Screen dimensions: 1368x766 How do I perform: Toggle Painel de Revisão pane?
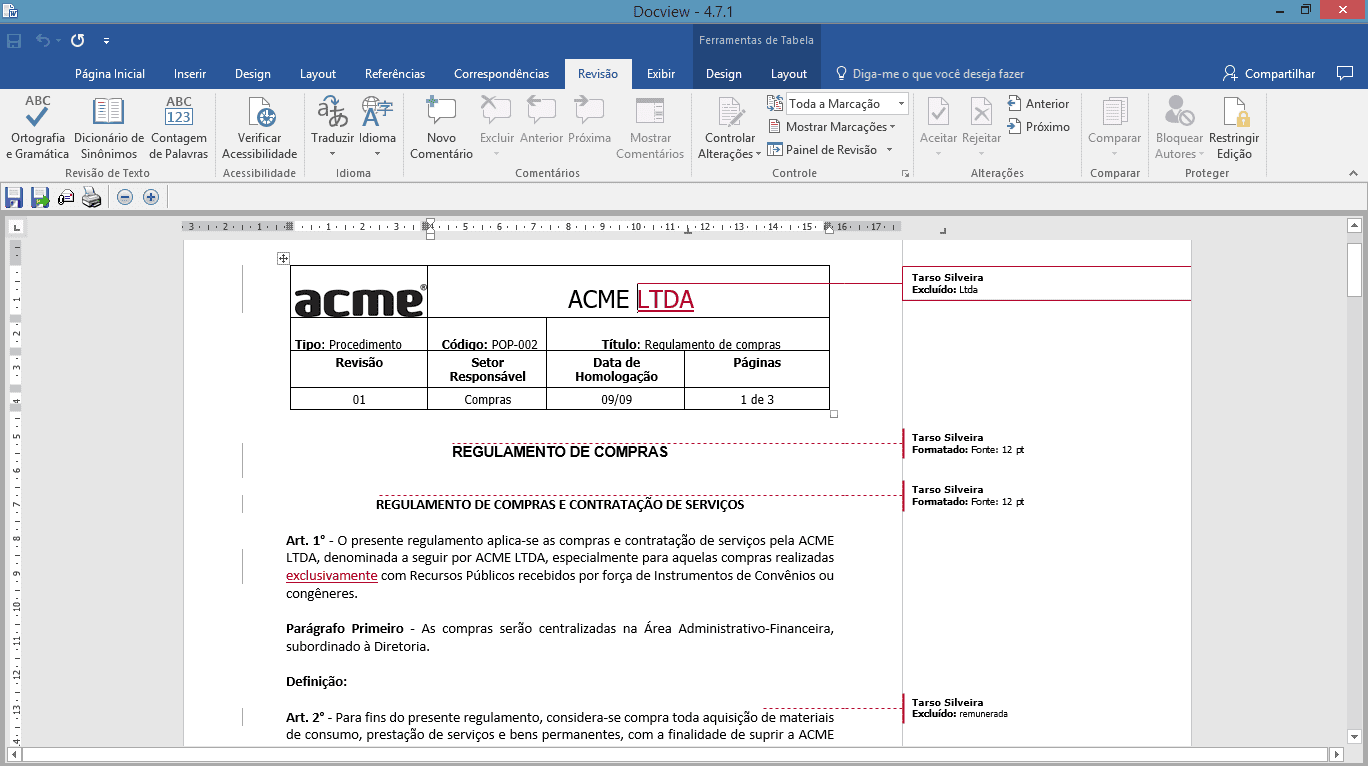coord(830,150)
